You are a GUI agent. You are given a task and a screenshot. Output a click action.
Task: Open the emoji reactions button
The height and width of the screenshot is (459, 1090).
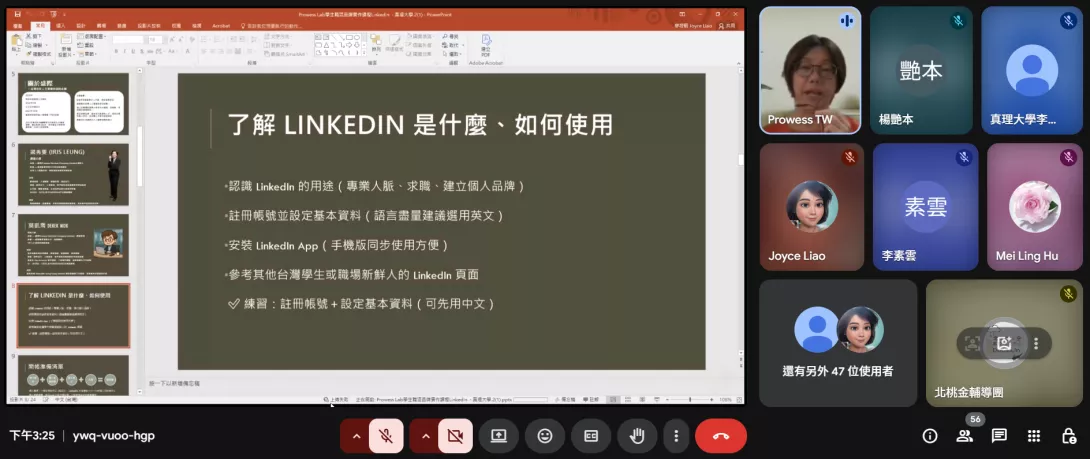[545, 436]
